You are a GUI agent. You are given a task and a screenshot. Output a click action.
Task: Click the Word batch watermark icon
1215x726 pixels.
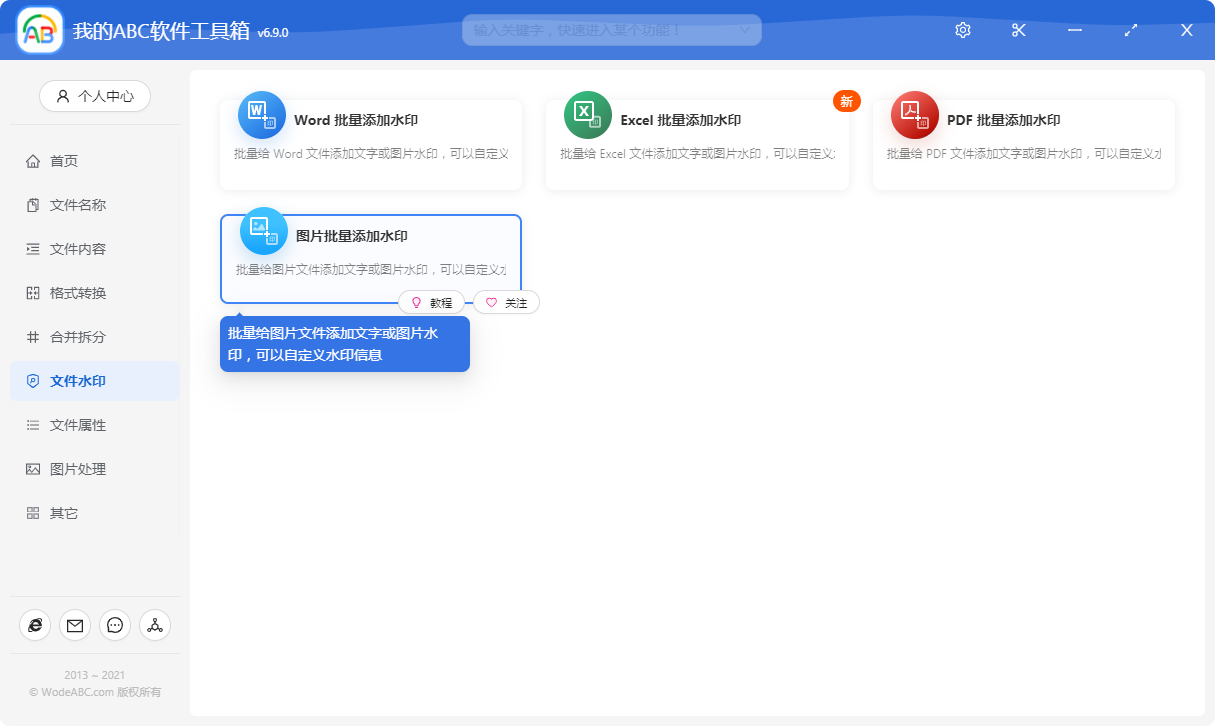[x=261, y=115]
